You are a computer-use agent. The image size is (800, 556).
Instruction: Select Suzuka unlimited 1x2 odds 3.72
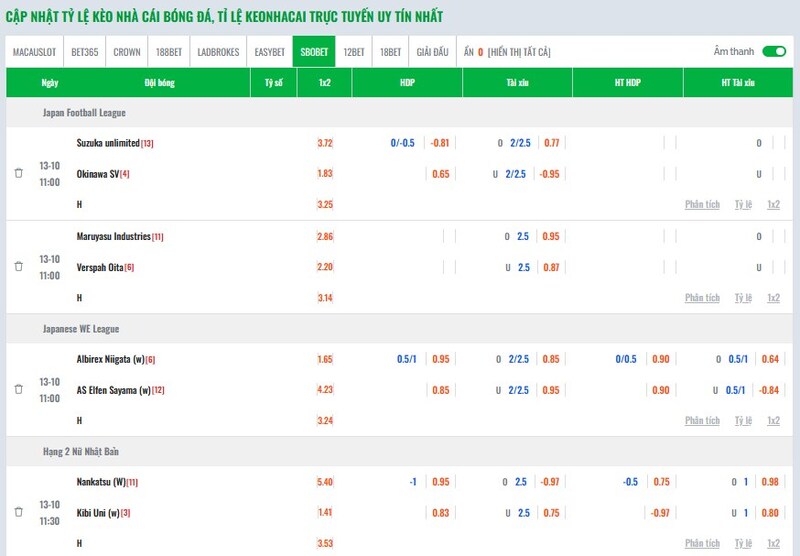click(325, 143)
